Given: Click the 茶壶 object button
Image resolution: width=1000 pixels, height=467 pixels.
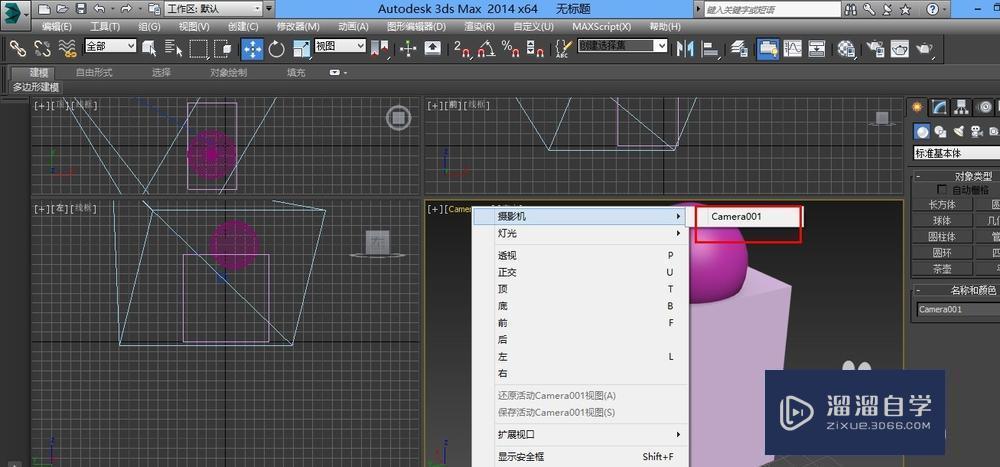Looking at the screenshot, I should 942,269.
